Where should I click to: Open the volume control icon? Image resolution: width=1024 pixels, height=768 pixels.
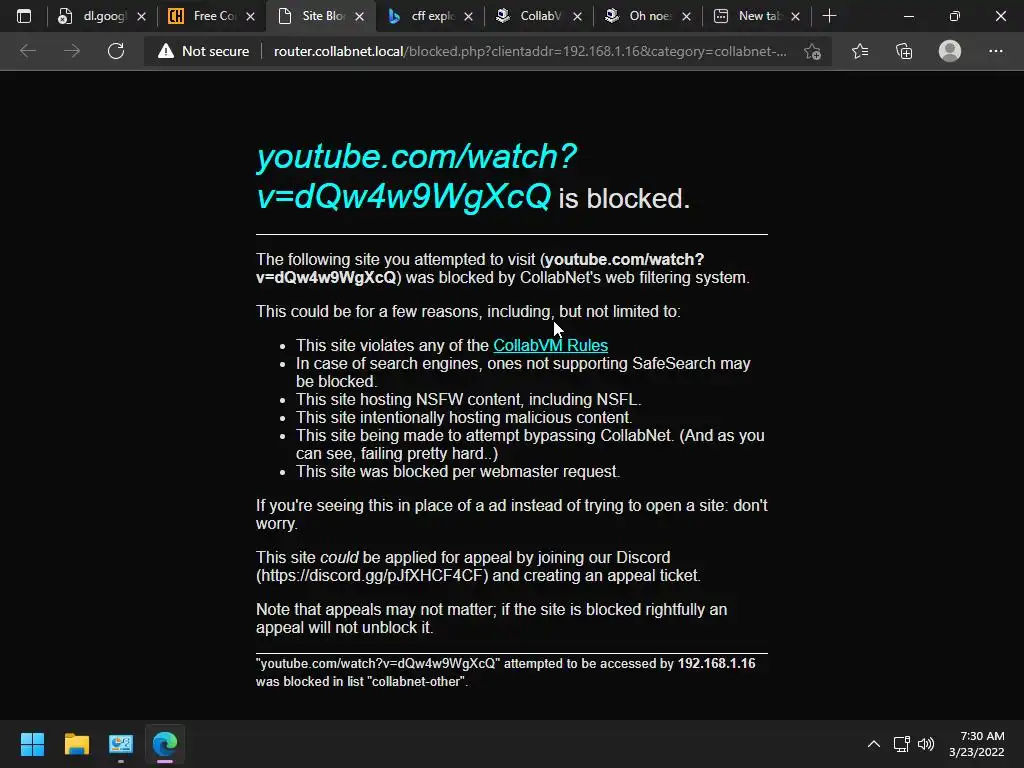(926, 744)
